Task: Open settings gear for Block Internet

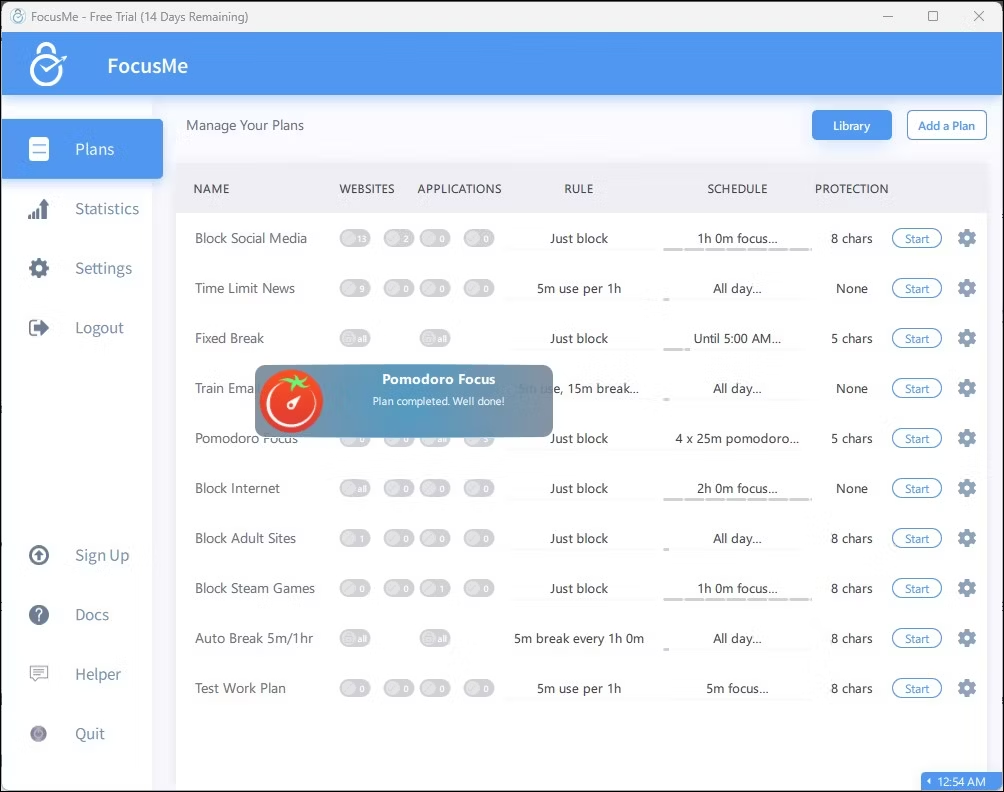Action: [x=967, y=488]
